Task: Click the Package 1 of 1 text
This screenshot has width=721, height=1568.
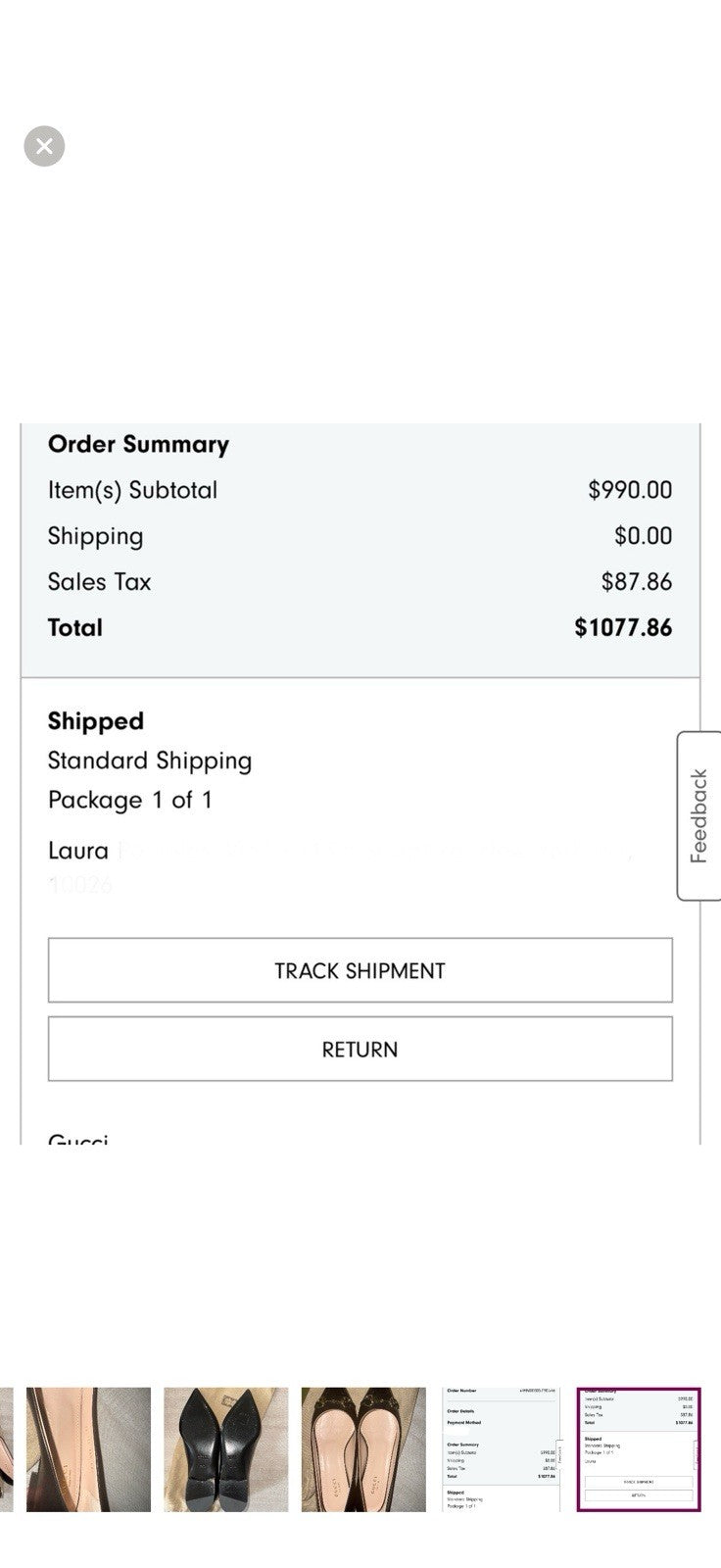Action: pyautogui.click(x=130, y=800)
